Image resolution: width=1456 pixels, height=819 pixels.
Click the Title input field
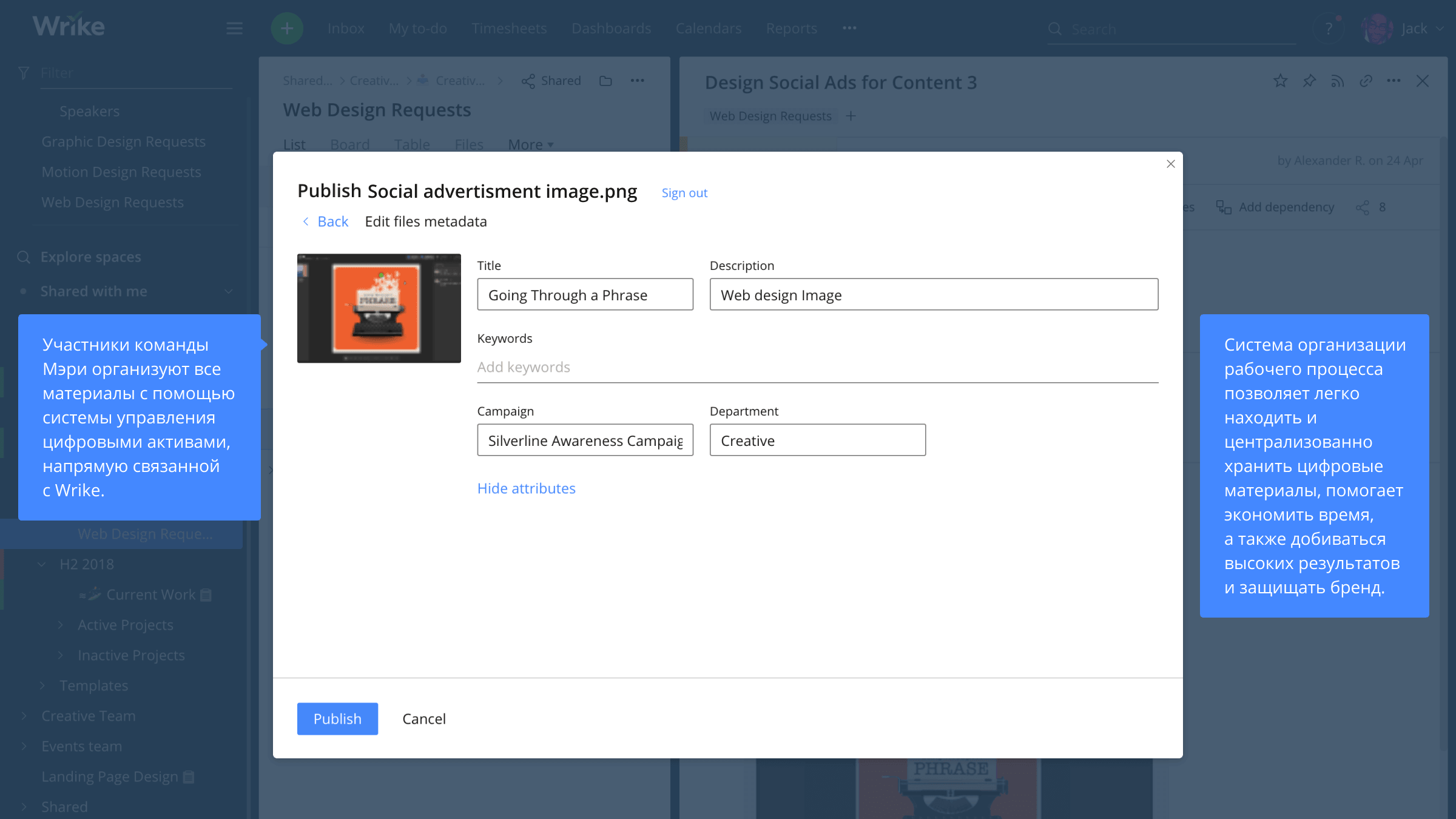[585, 294]
